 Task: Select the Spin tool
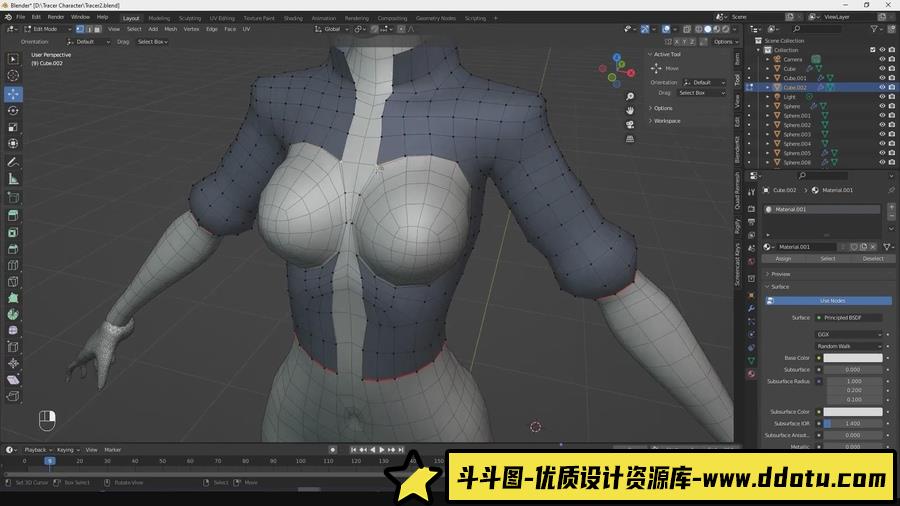coord(13,314)
